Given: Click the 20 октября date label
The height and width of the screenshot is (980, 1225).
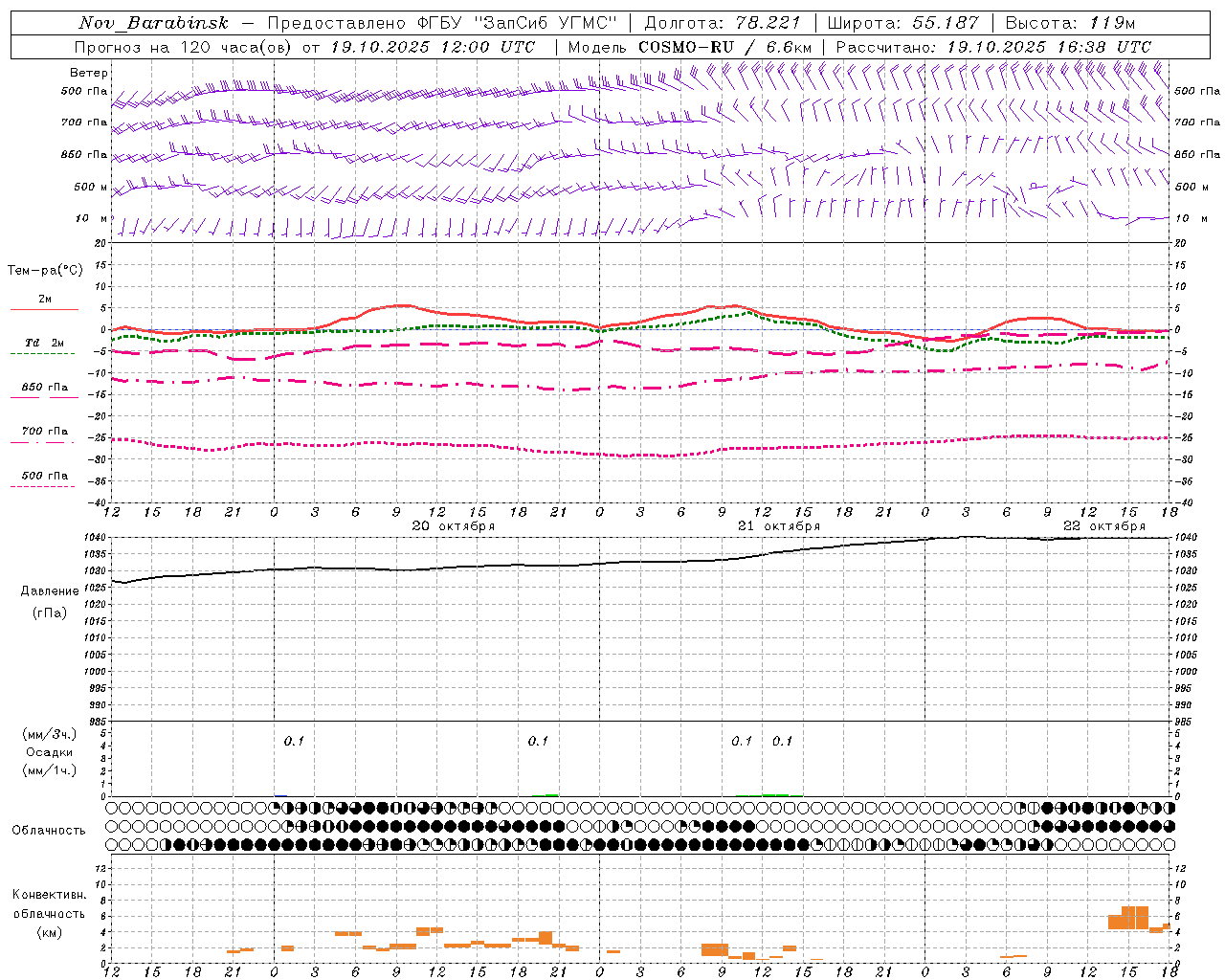Looking at the screenshot, I should pyautogui.click(x=454, y=526).
